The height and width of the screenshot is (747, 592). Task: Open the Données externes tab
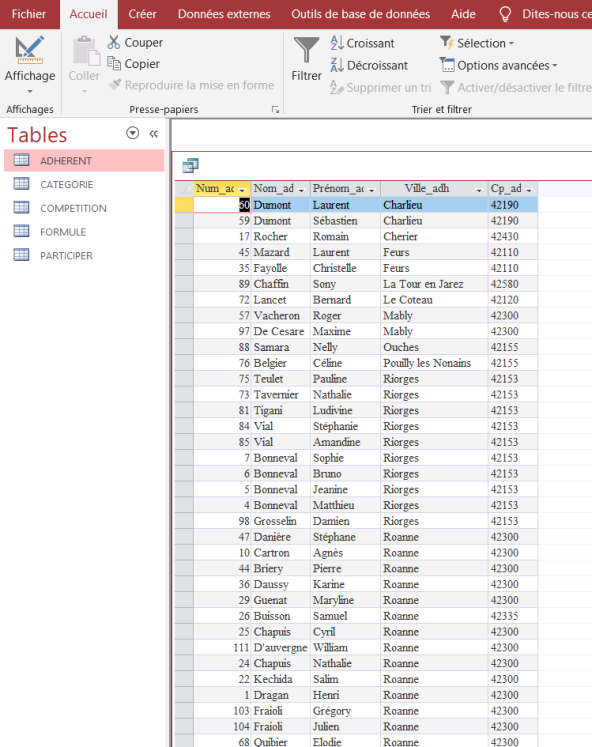224,14
